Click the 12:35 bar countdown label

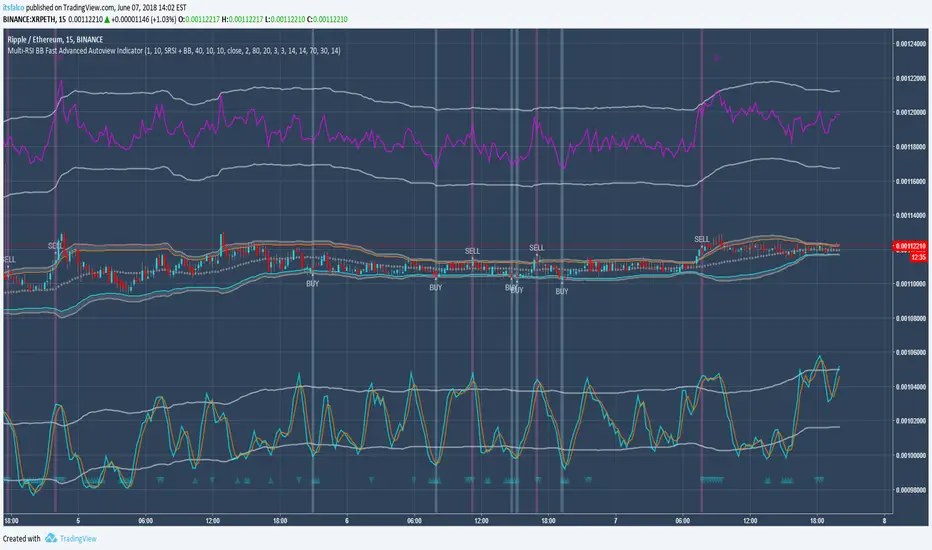[918, 257]
